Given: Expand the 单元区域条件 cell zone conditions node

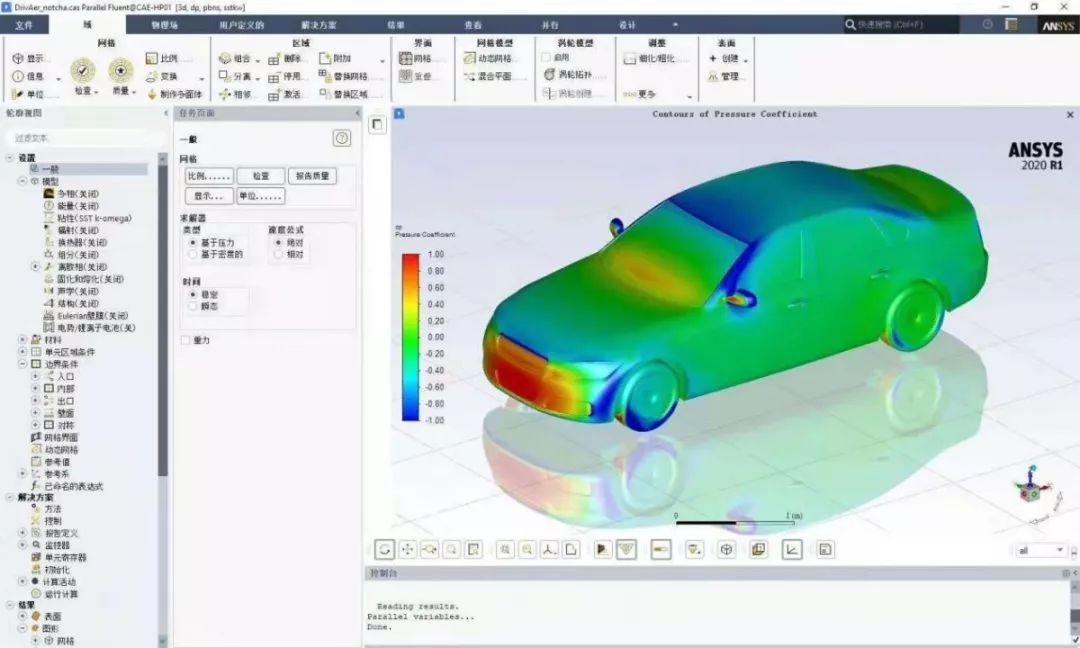Looking at the screenshot, I should coord(22,352).
